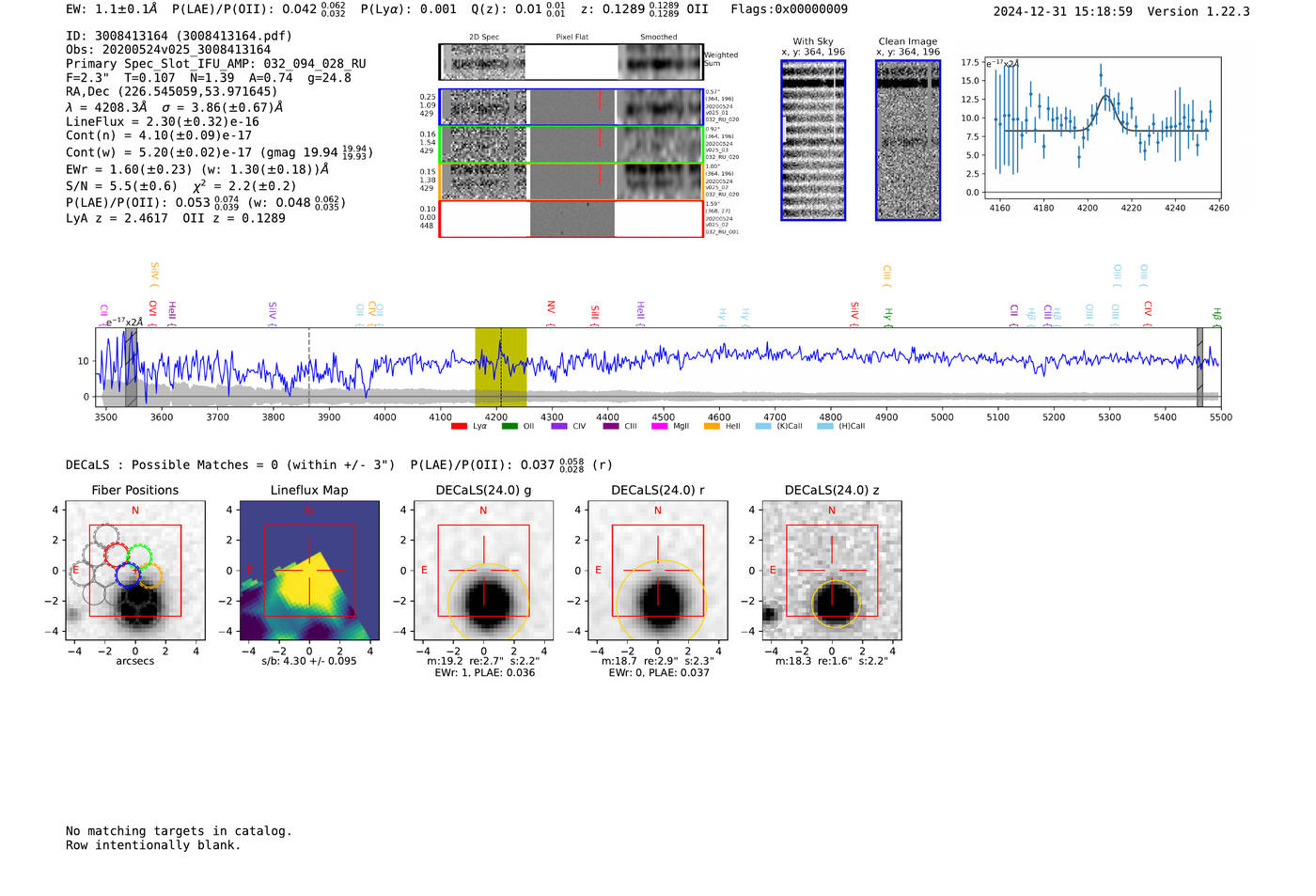
Task: Click the m:18.7 re:2.9" caption
Action: click(657, 661)
